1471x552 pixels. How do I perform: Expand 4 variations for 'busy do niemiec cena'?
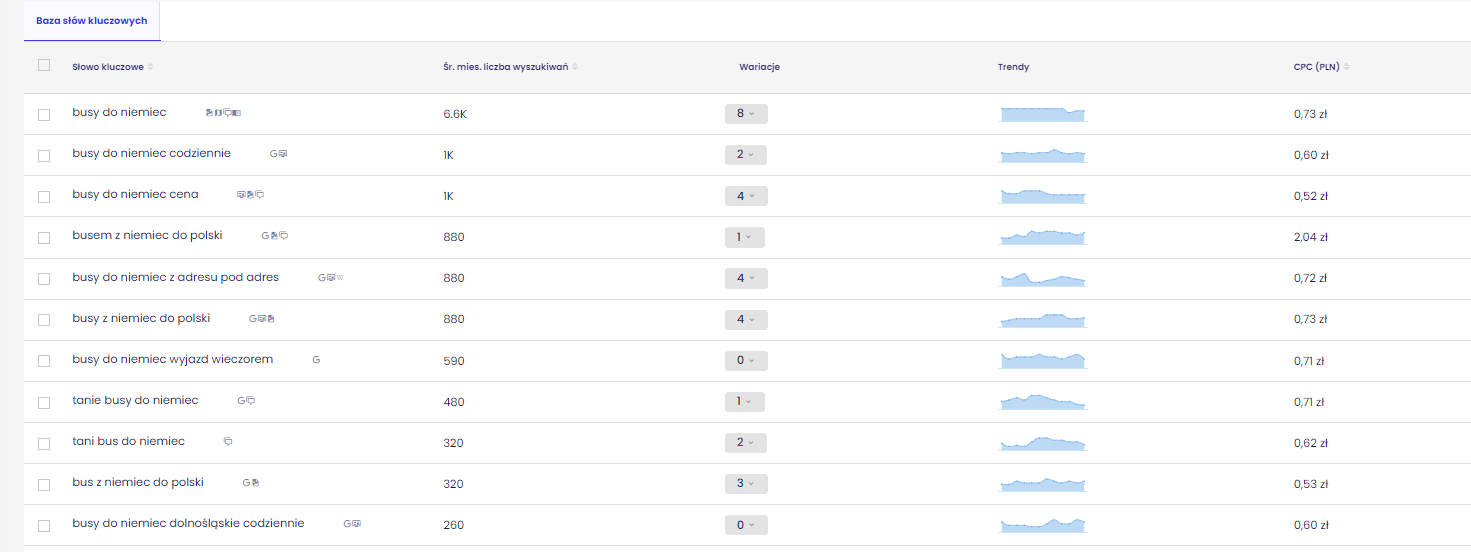click(x=746, y=196)
